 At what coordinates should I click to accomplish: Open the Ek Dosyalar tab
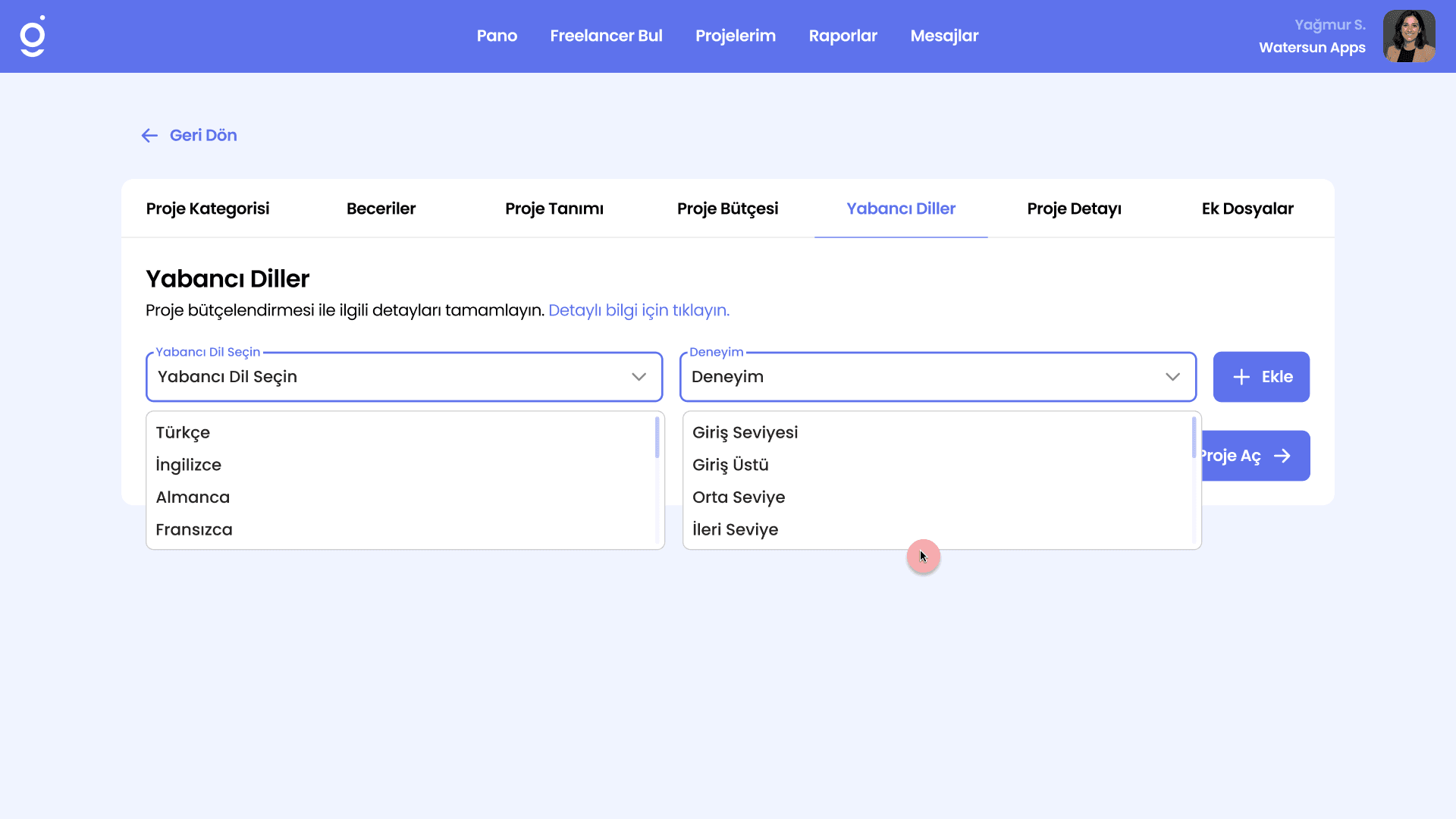[1247, 209]
